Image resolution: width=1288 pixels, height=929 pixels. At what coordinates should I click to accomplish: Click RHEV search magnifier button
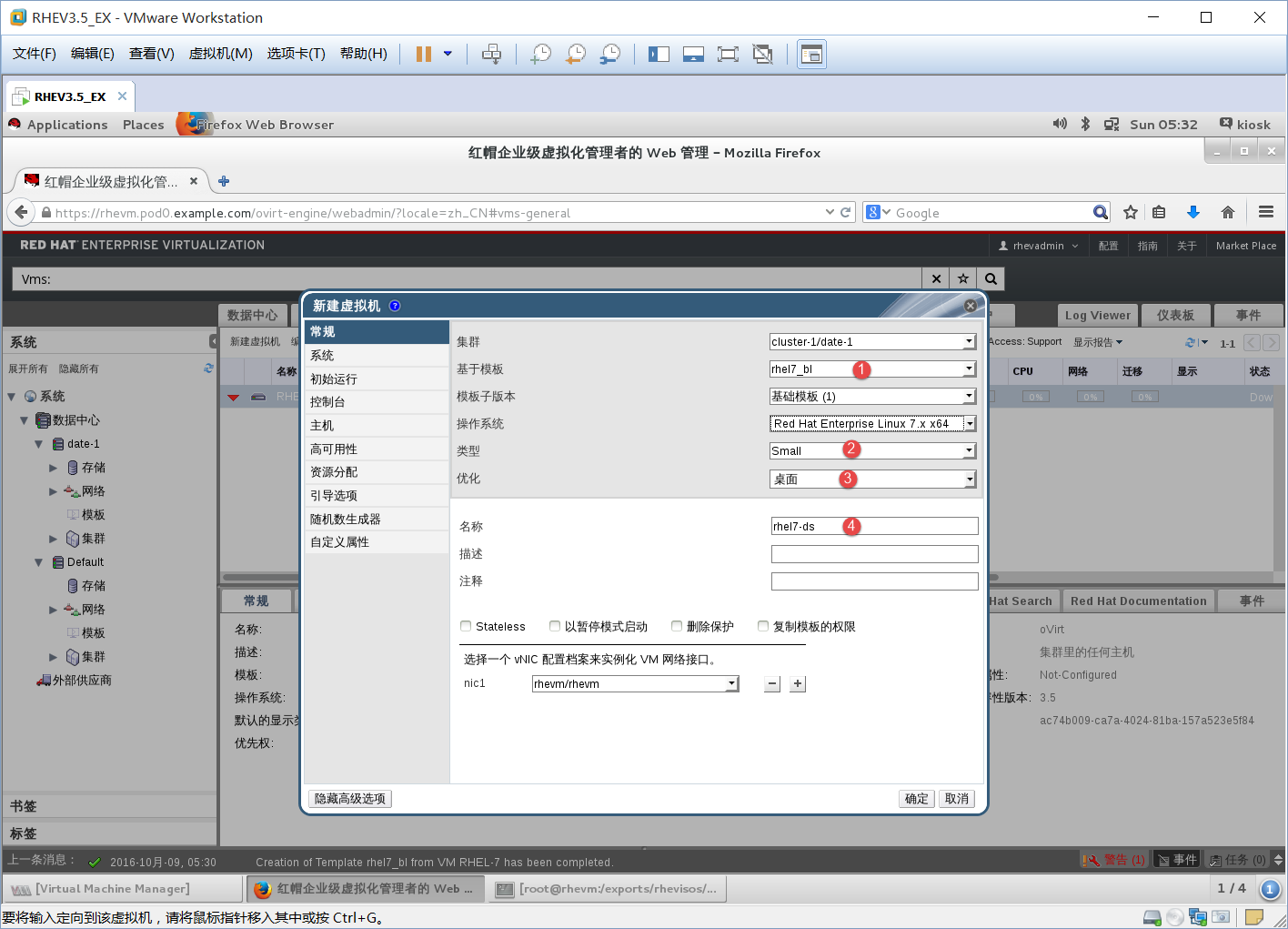pyautogui.click(x=991, y=278)
